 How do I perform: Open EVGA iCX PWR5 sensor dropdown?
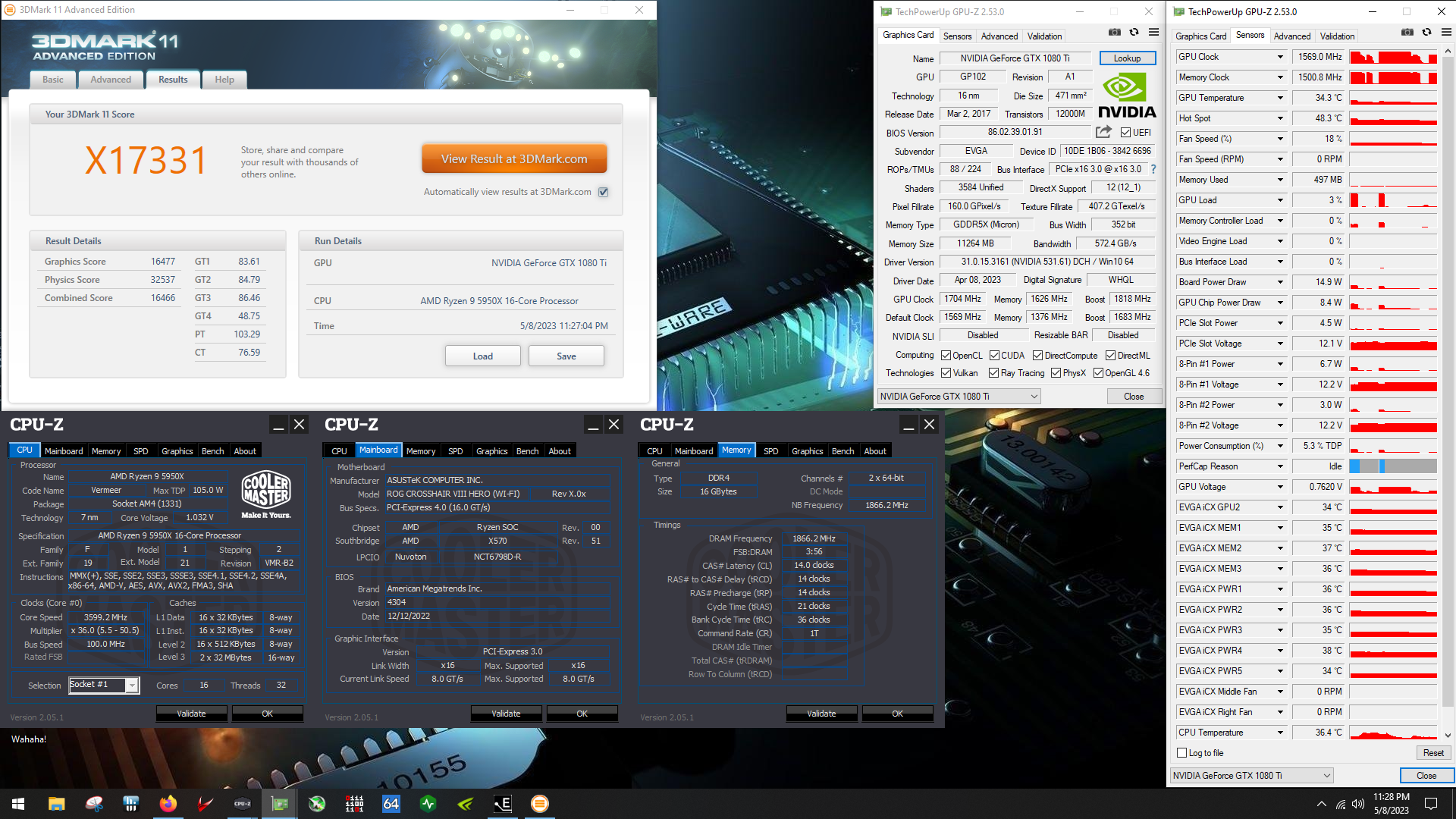click(x=1280, y=671)
